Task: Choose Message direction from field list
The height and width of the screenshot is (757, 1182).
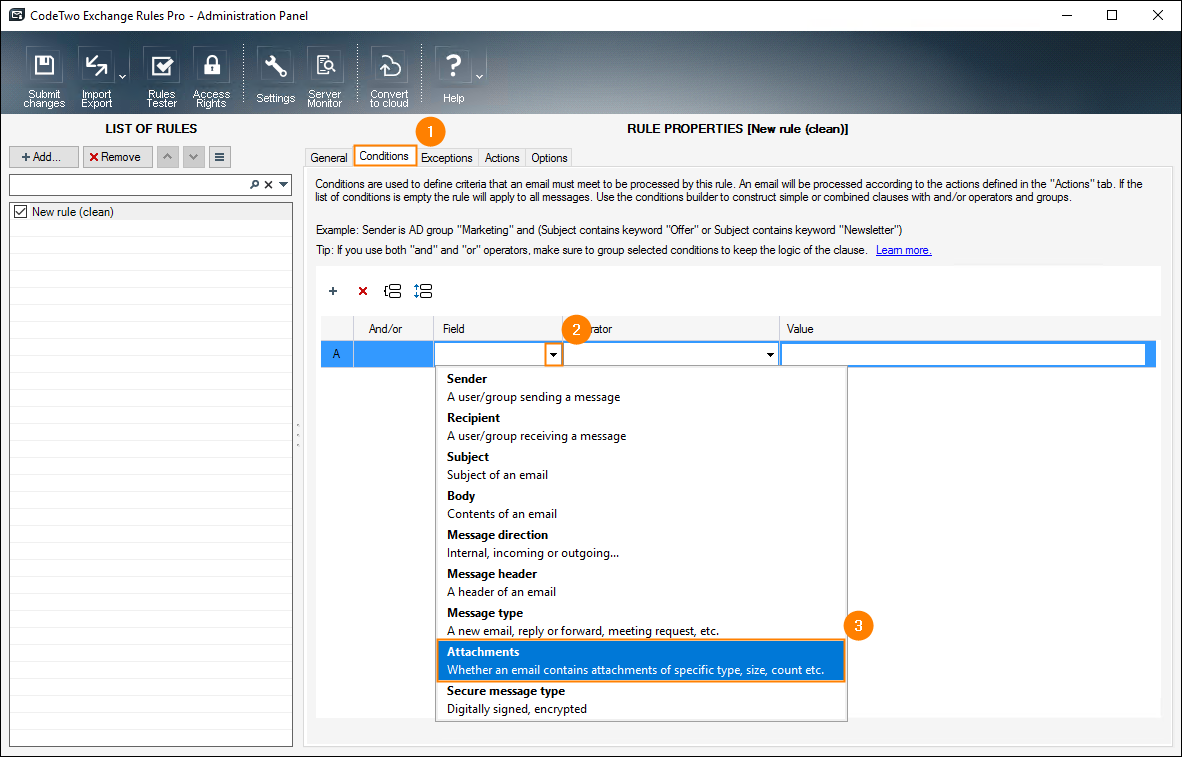Action: 642,544
